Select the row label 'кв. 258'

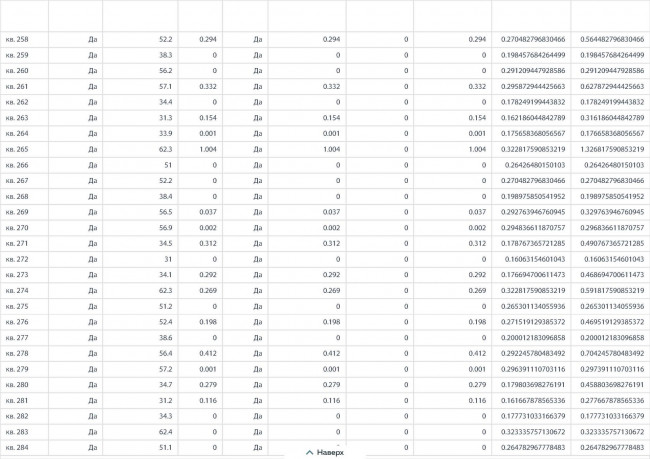[17, 39]
